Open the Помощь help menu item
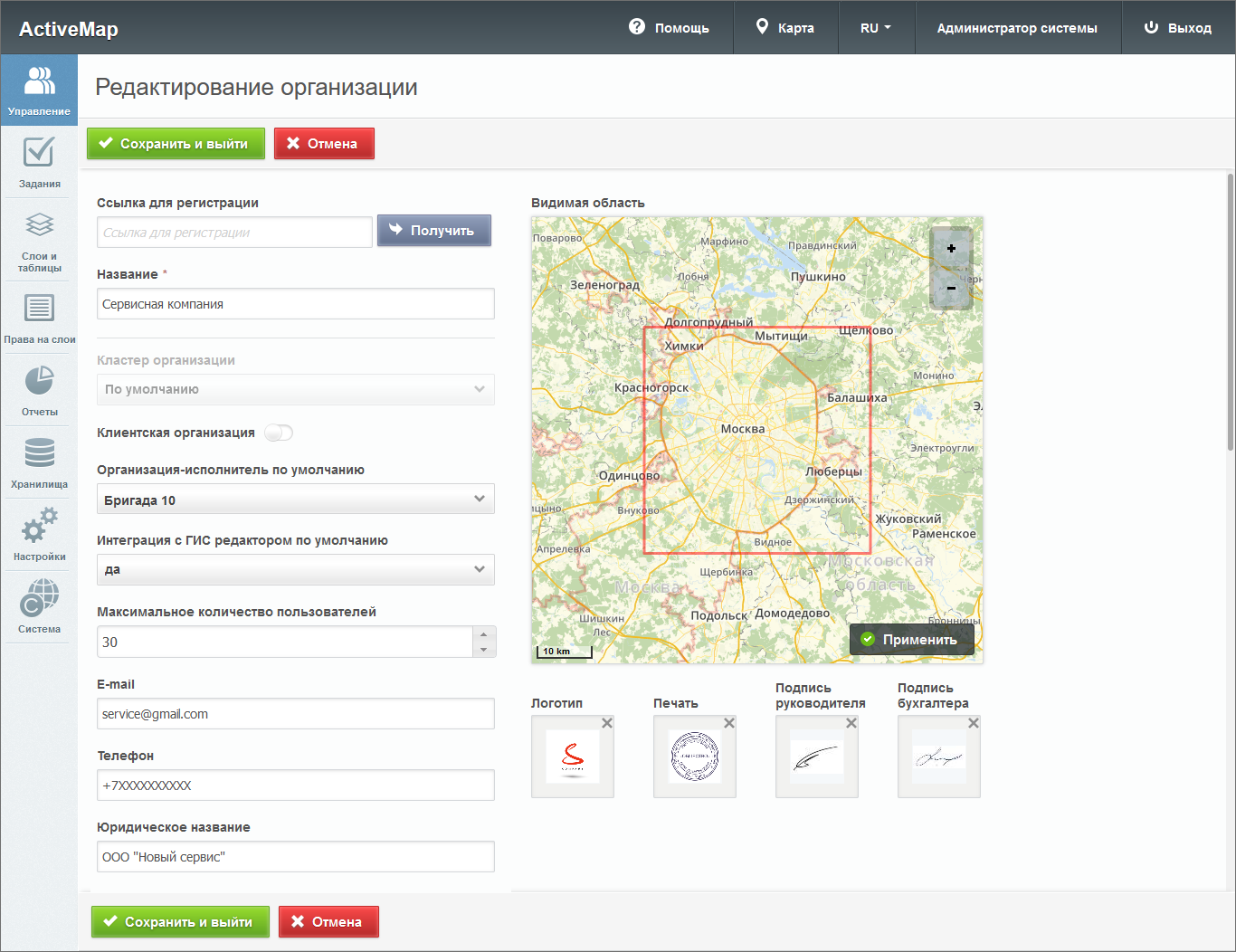The height and width of the screenshot is (952, 1236). coord(669,28)
